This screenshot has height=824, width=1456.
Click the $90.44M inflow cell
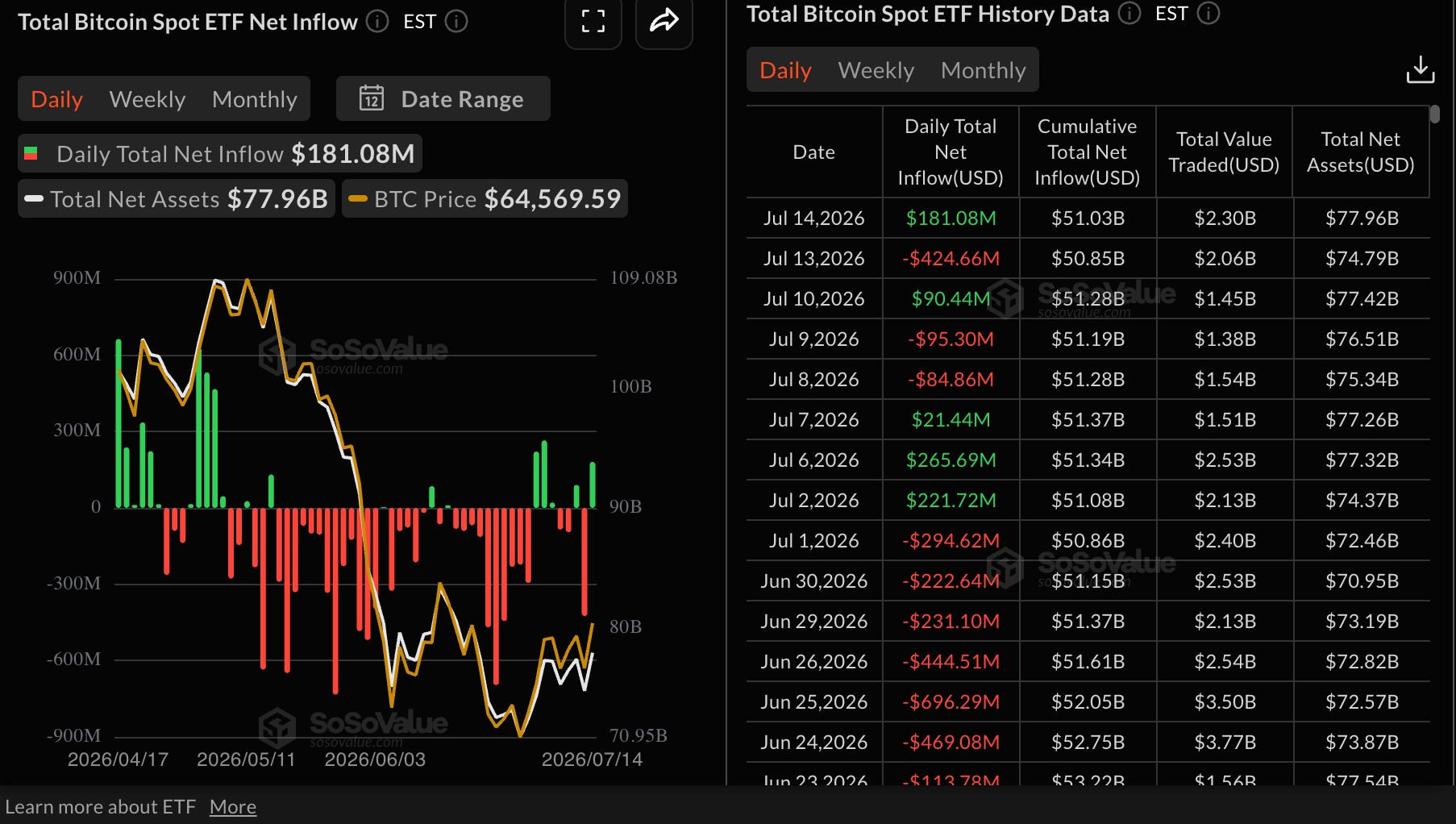[951, 299]
